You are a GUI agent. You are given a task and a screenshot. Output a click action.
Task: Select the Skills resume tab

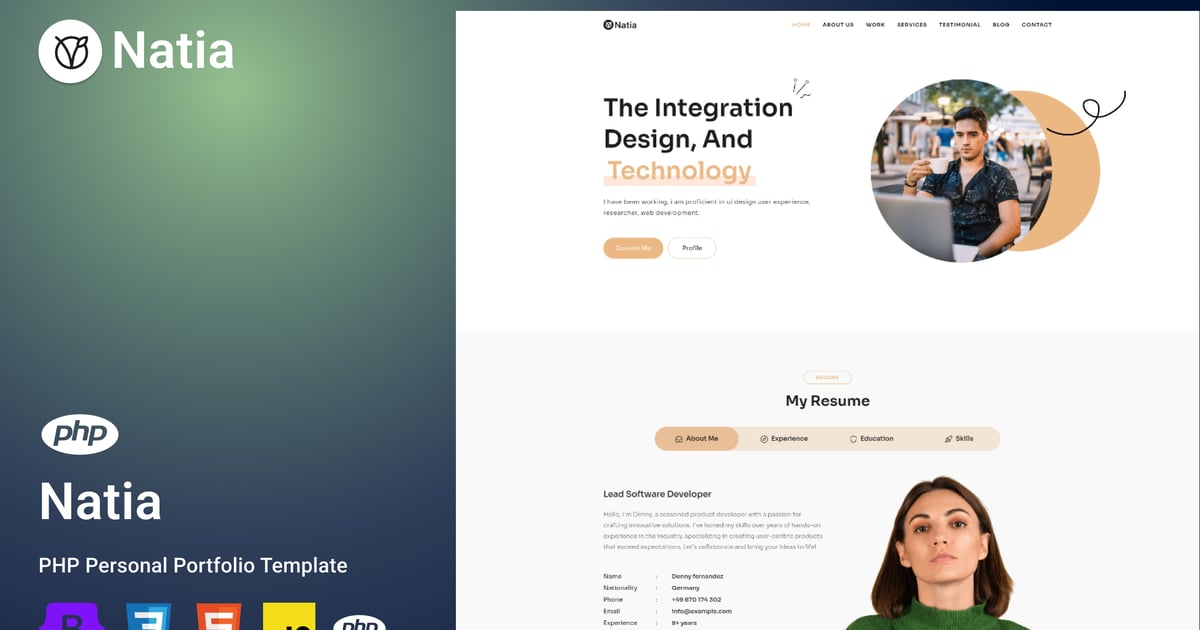[958, 439]
